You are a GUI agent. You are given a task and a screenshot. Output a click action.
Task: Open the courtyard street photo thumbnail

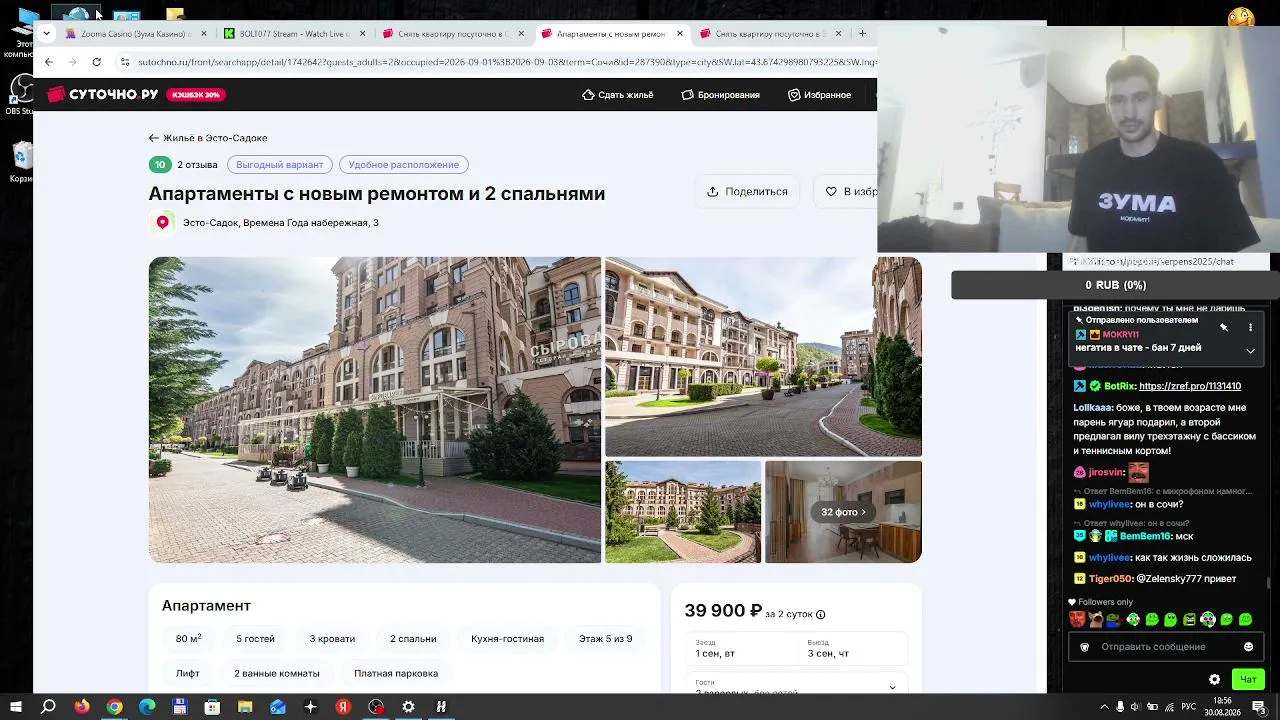763,357
